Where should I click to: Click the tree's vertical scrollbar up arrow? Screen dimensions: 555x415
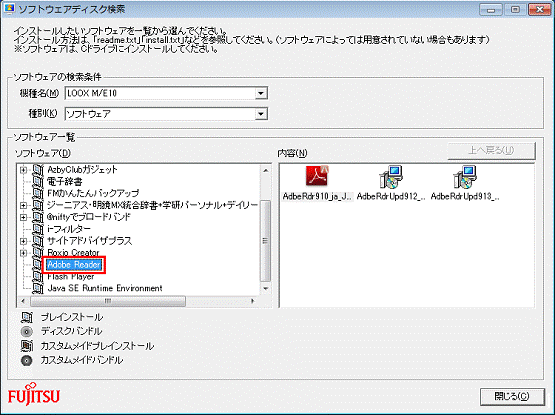(265, 170)
